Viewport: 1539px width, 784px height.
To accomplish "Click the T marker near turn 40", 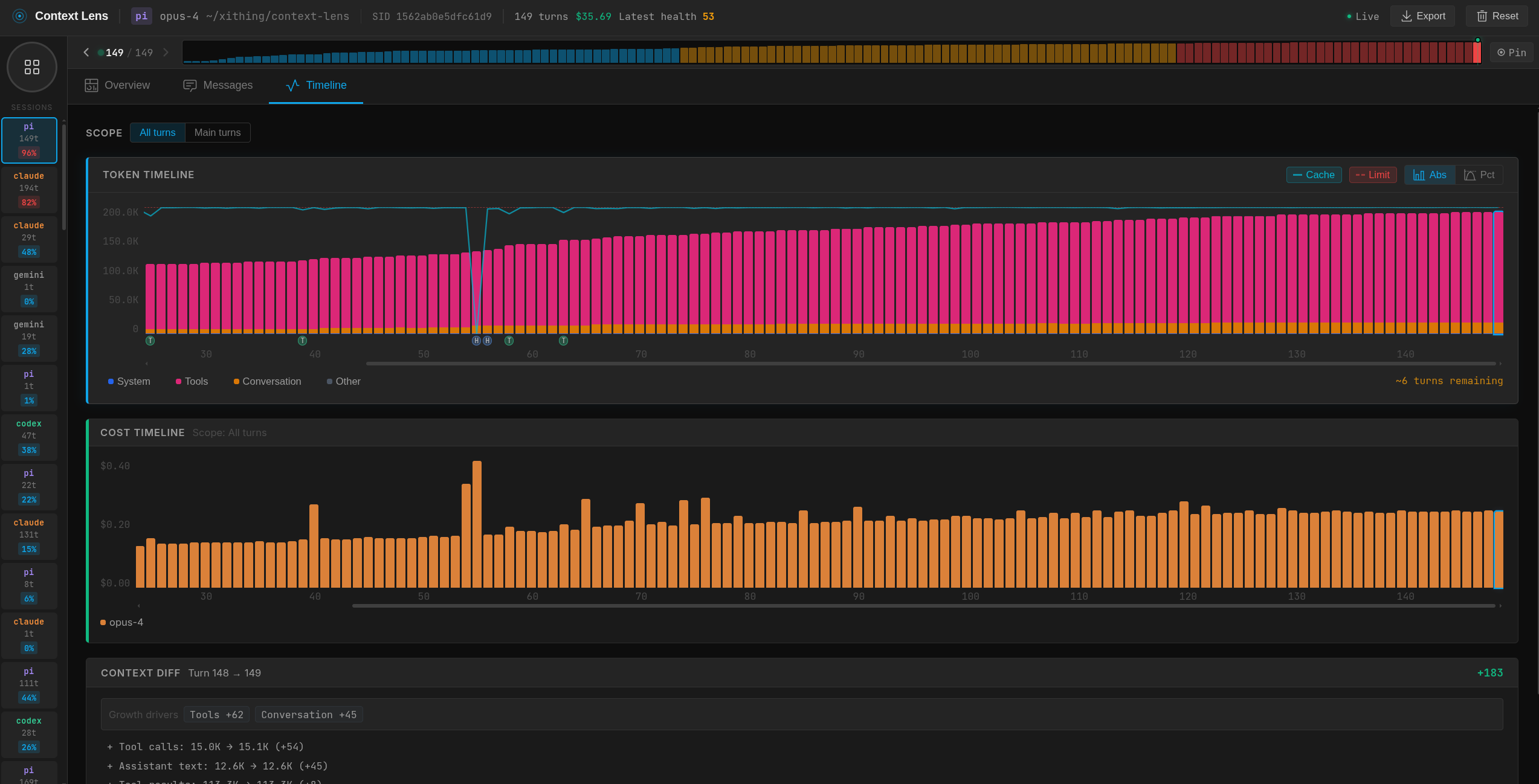I will [x=303, y=341].
